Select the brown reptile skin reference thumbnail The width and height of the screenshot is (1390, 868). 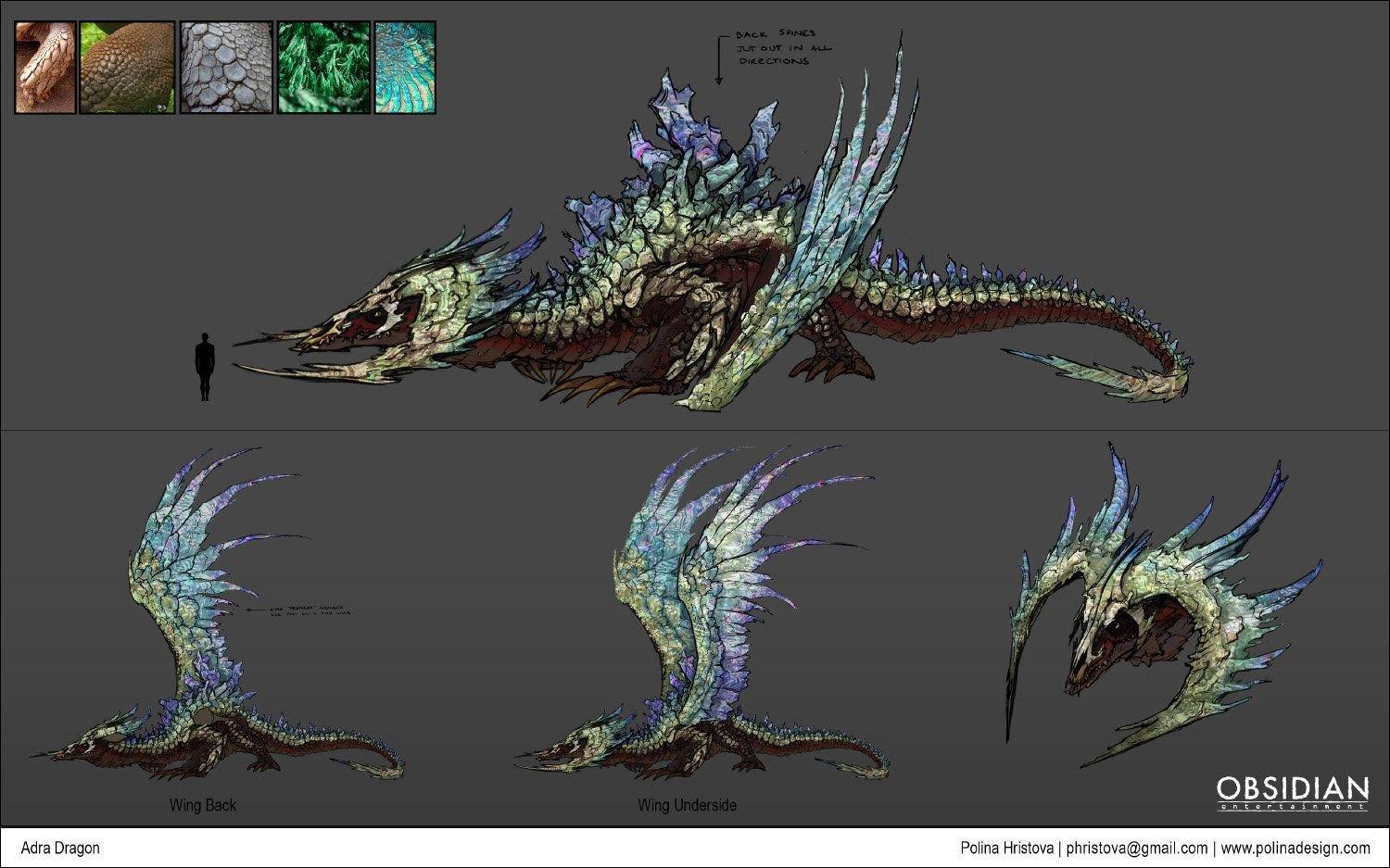coord(127,68)
